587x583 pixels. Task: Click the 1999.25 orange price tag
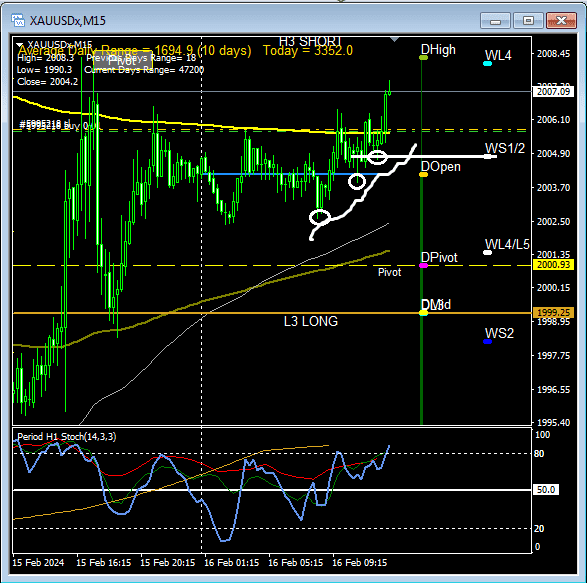(553, 312)
